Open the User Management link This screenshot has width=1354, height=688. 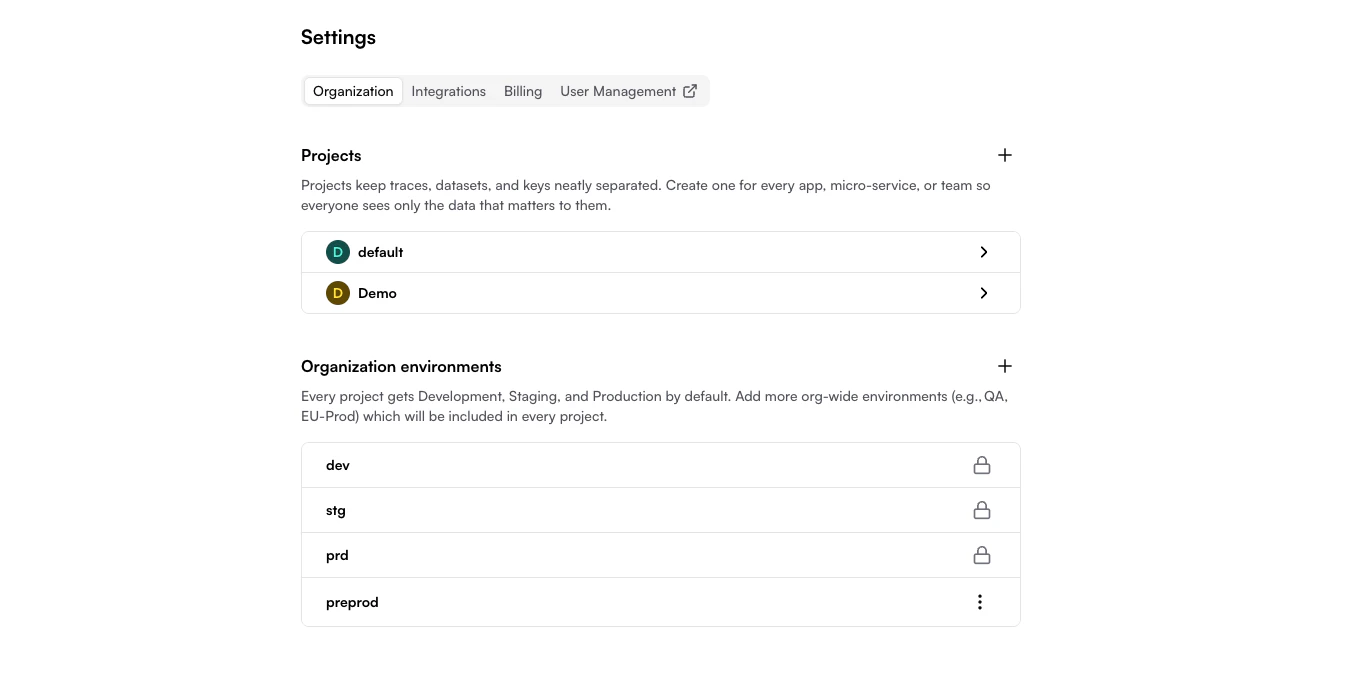(618, 91)
